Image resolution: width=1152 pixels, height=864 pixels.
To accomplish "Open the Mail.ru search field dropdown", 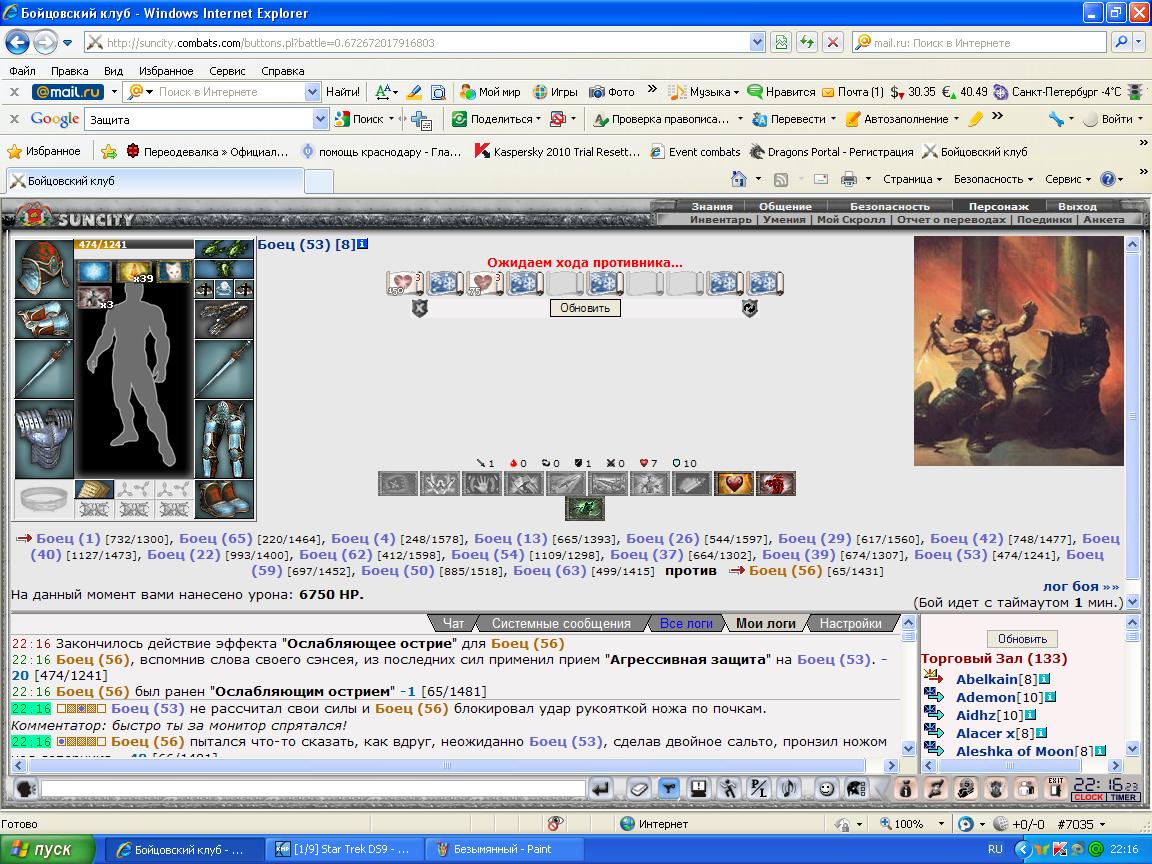I will click(312, 92).
